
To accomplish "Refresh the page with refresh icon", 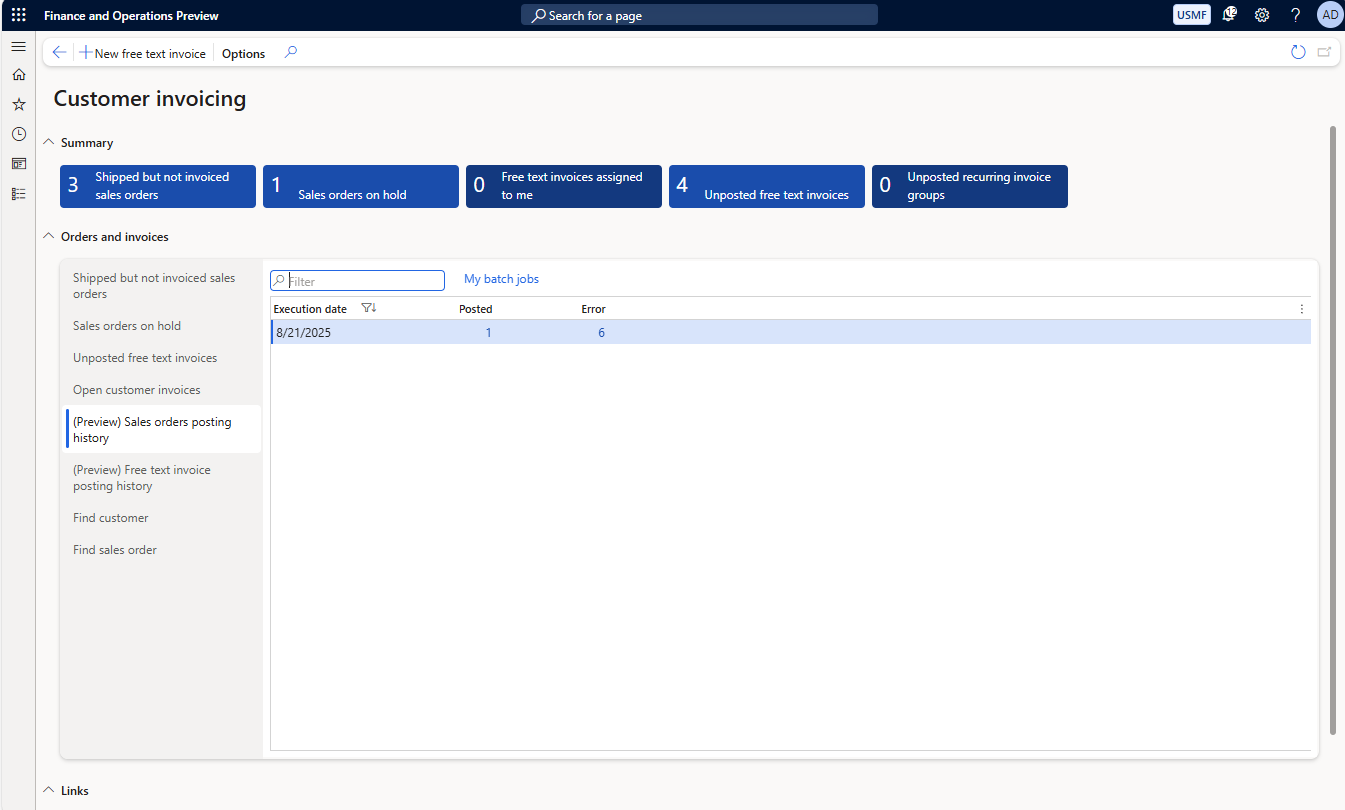I will 1298,53.
